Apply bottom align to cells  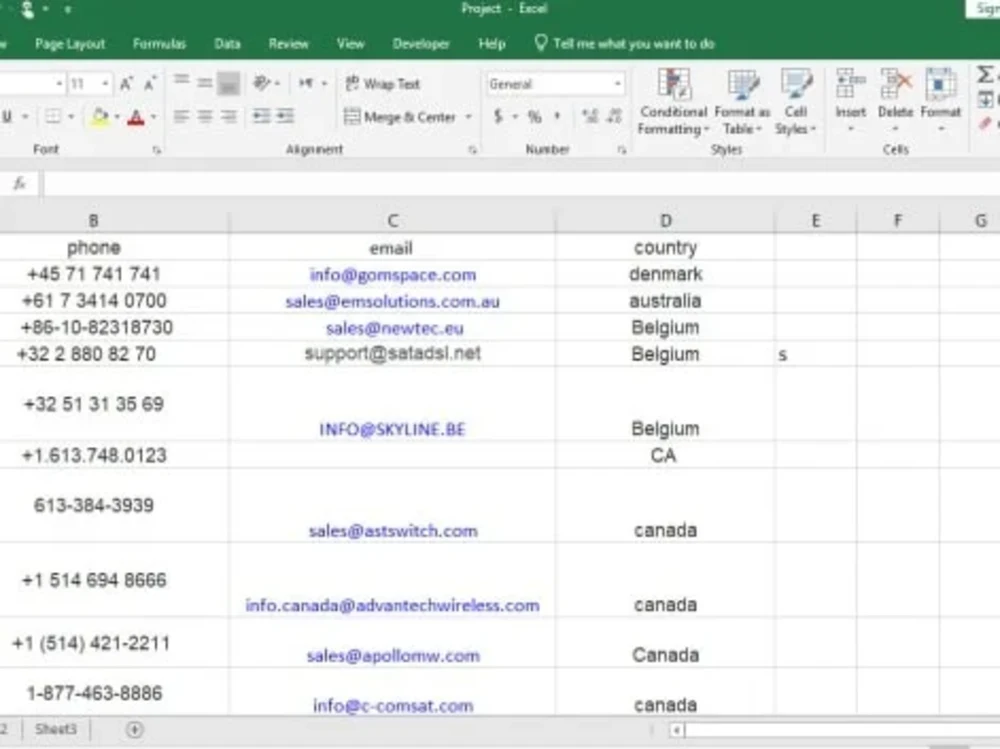point(228,83)
